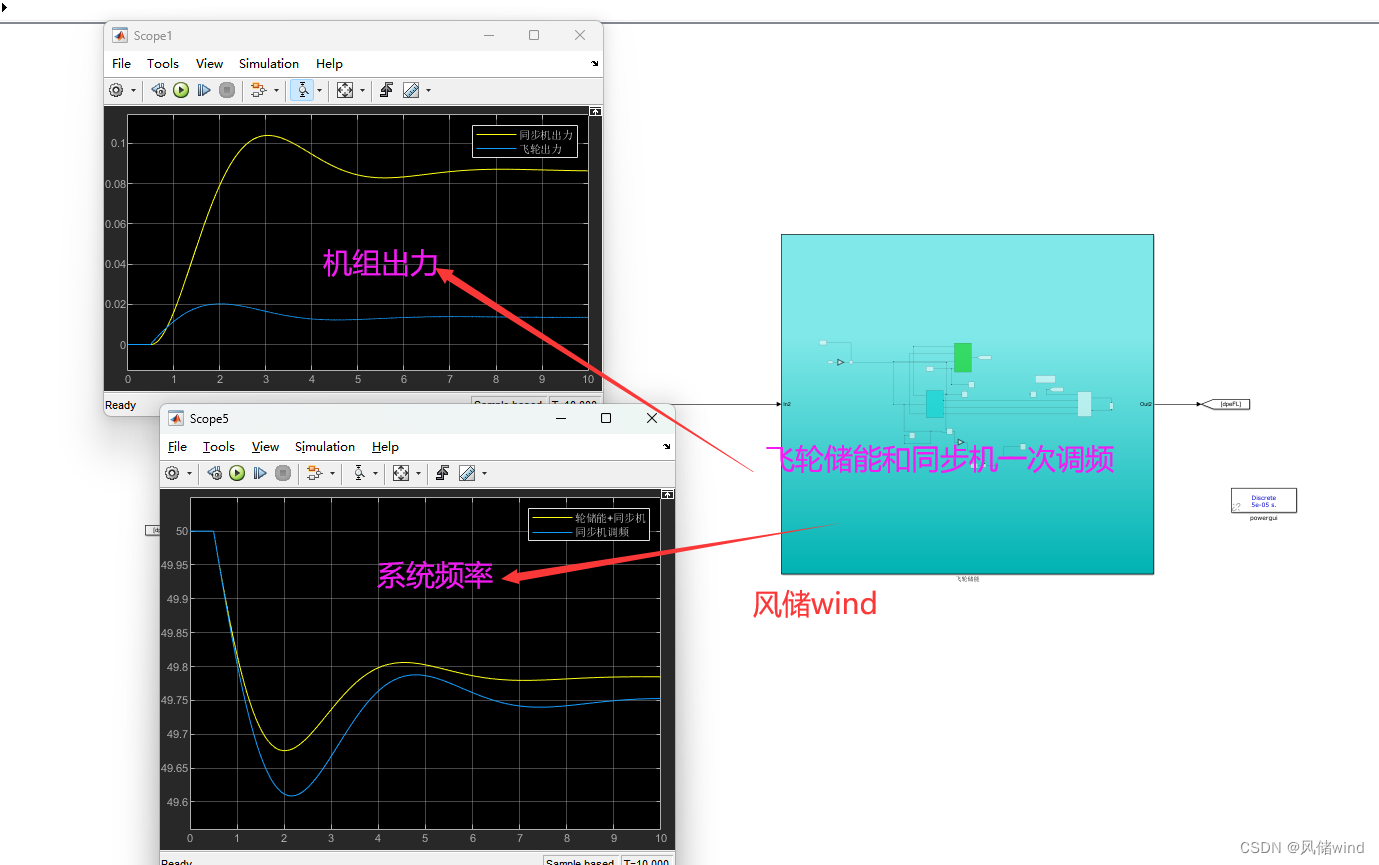Screen dimensions: 1379x865
Task: Click the Stop button in Scope5 toolbar
Action: [x=283, y=473]
